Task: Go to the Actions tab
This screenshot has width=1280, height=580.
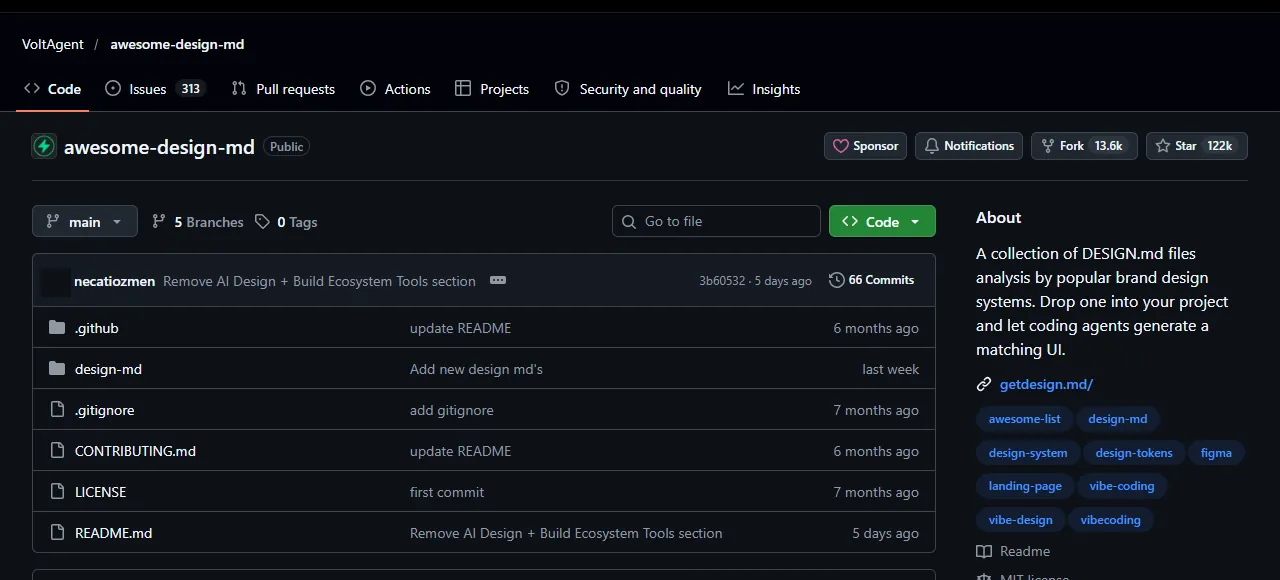Action: (x=395, y=89)
